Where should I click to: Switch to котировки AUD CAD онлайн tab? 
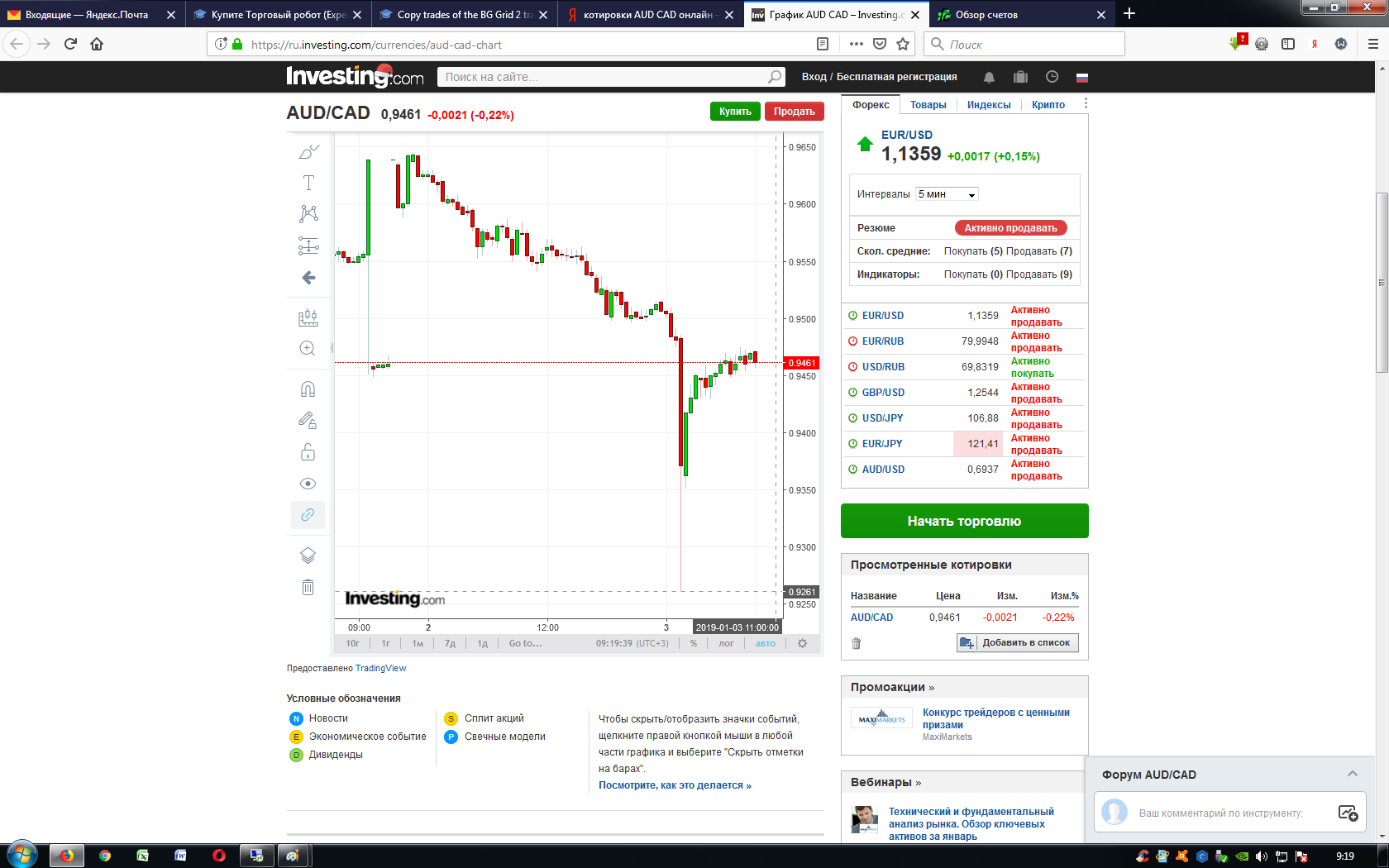click(651, 14)
